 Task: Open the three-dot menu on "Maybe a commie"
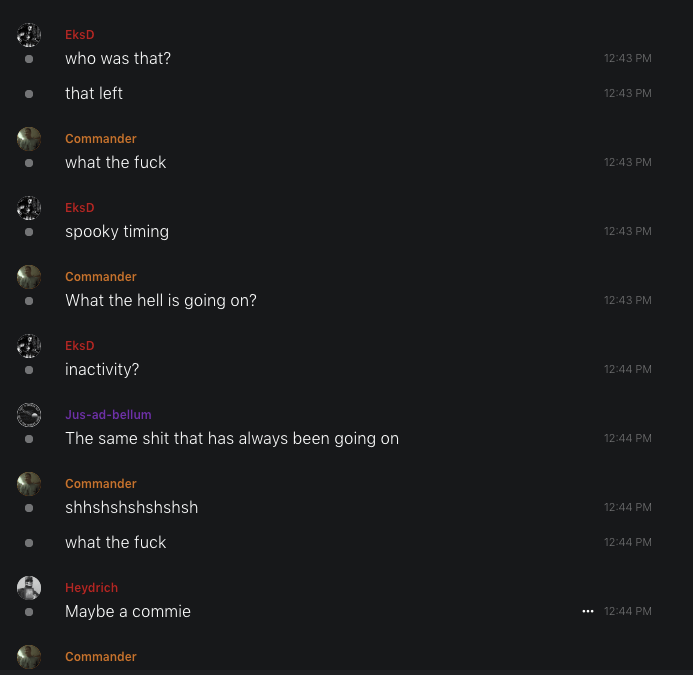point(588,611)
